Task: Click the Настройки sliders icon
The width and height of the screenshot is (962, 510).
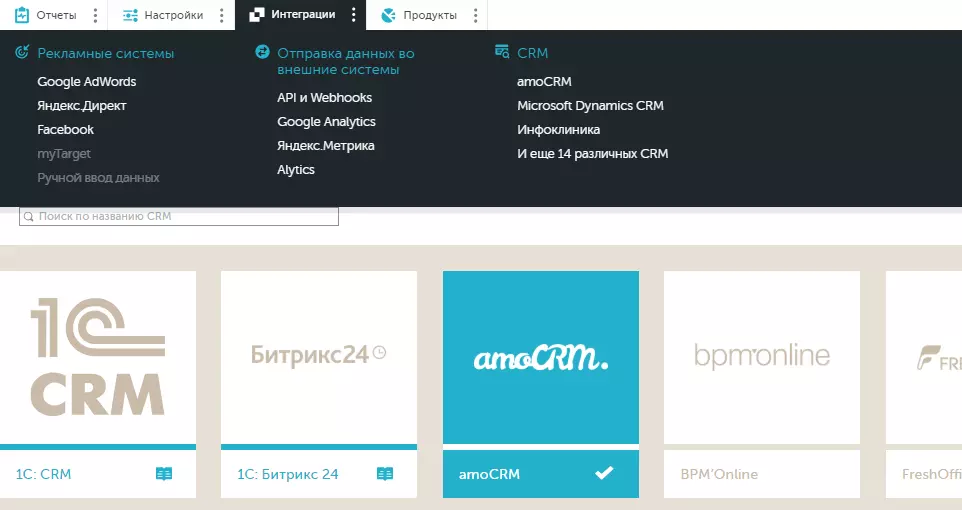Action: (x=130, y=15)
